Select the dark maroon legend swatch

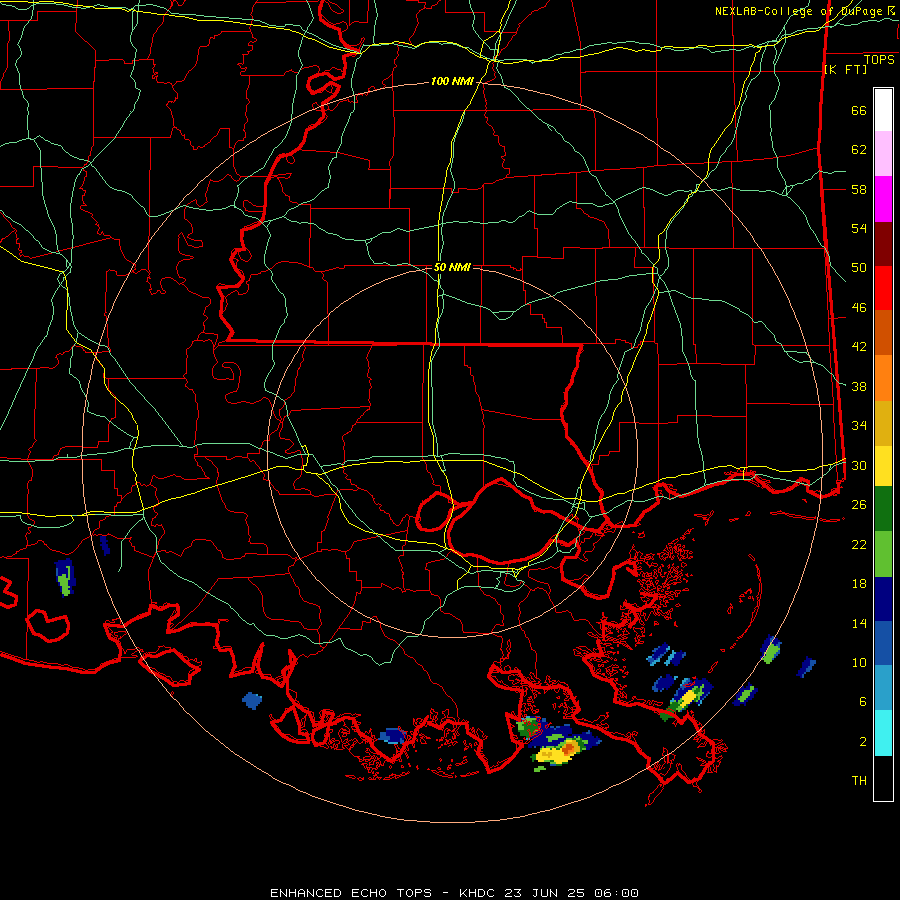883,244
